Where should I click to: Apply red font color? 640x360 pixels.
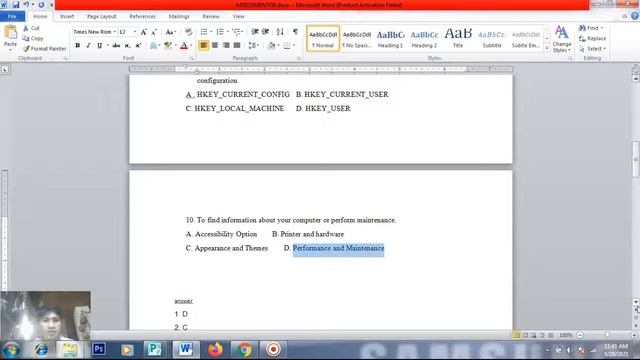[184, 45]
